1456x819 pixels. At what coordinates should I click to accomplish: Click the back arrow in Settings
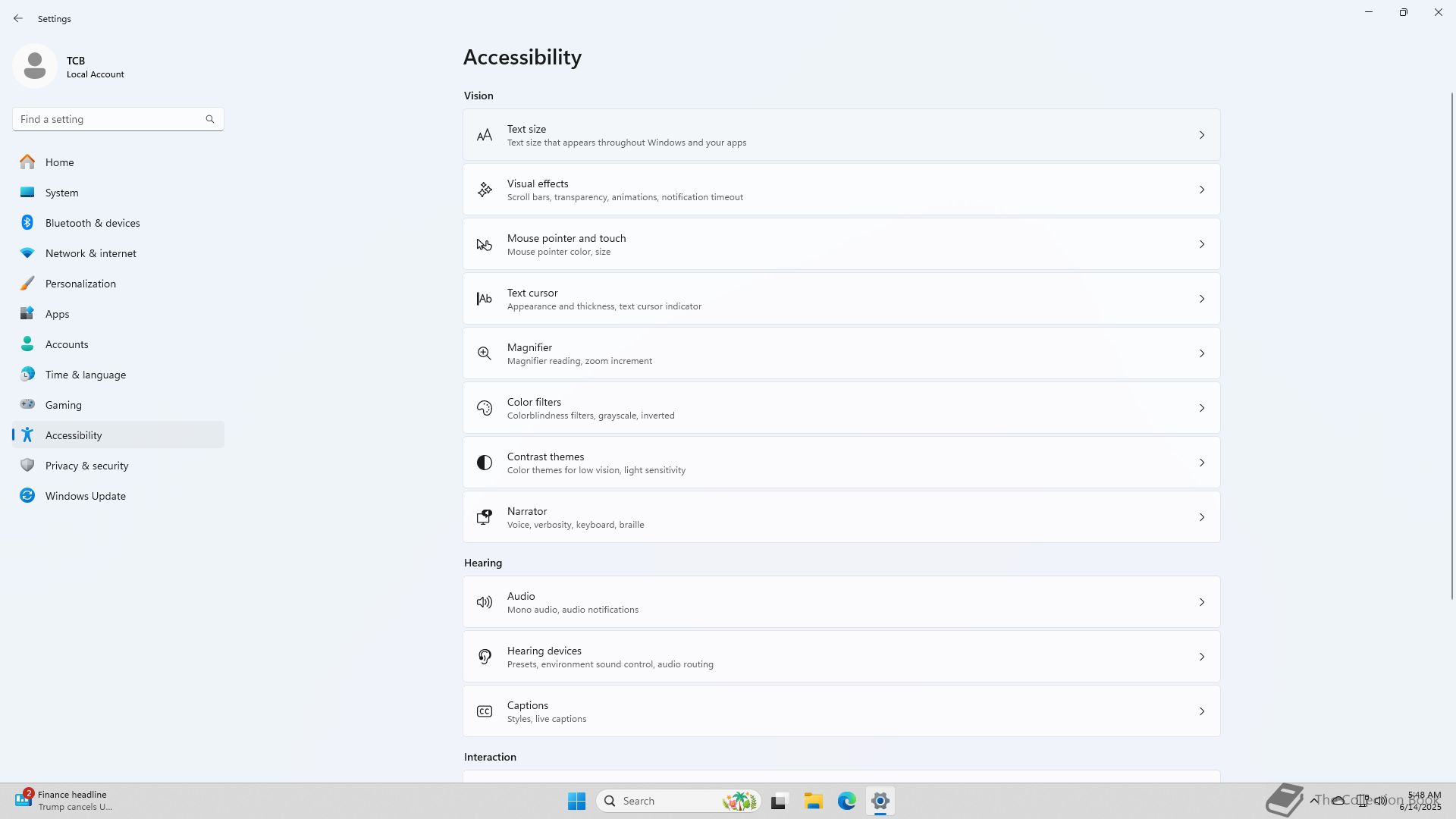[18, 18]
